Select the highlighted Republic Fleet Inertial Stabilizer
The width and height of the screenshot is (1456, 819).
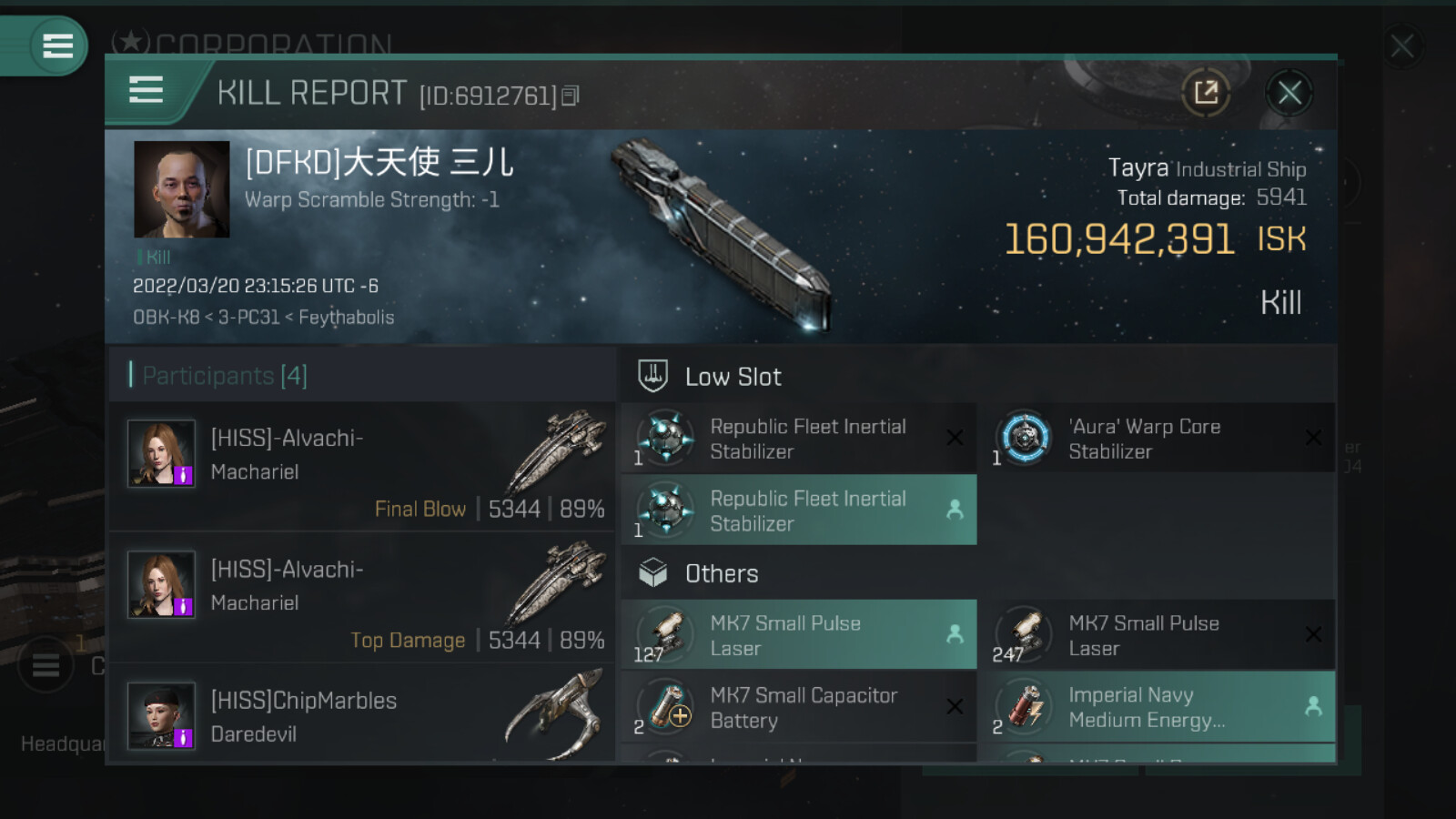pyautogui.click(x=798, y=511)
